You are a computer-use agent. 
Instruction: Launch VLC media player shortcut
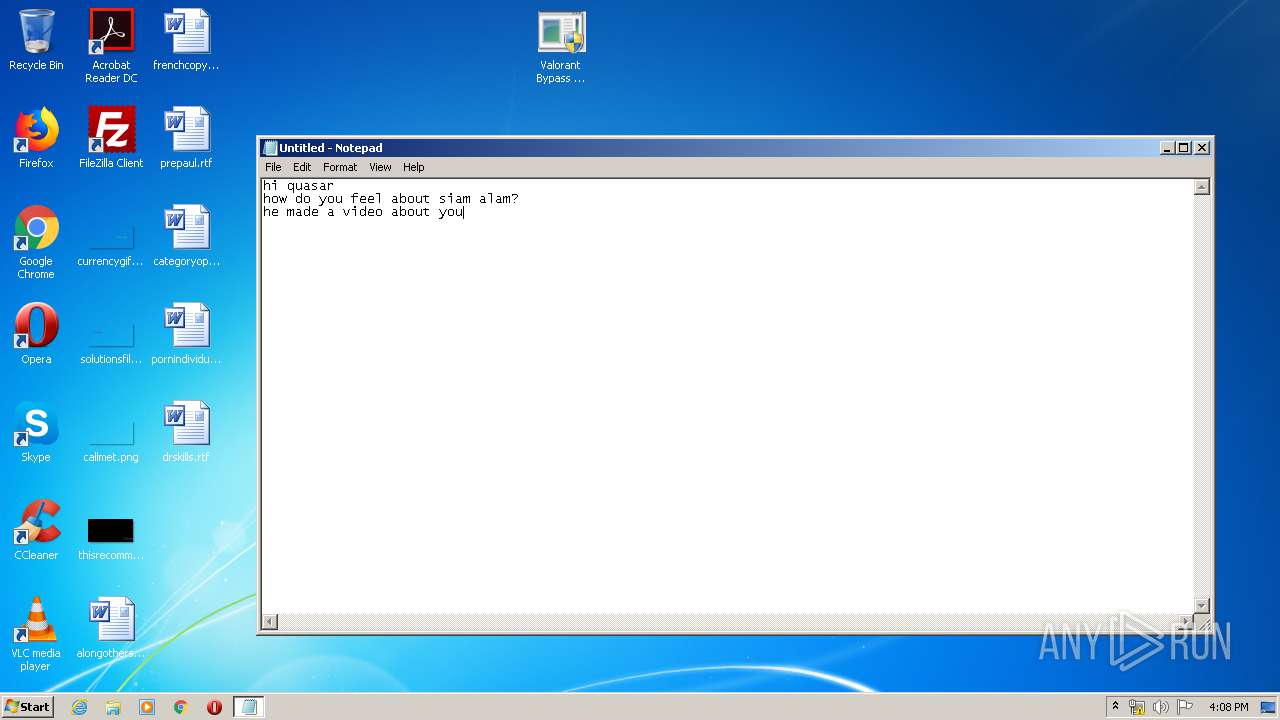36,634
